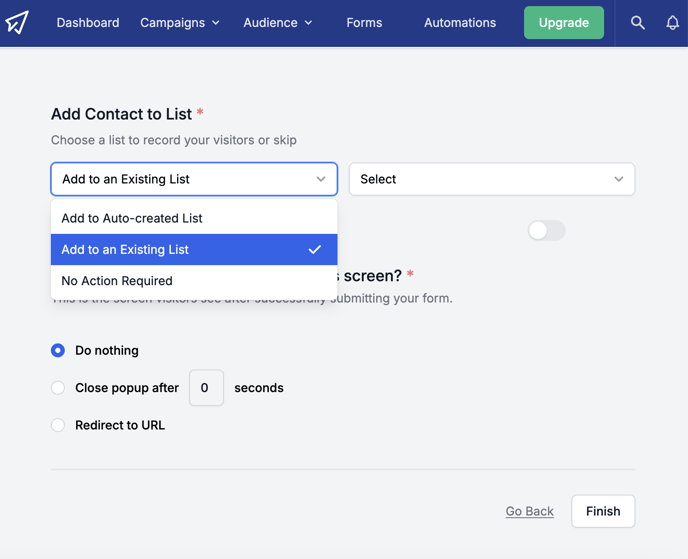Select the Do nothing radio button
688x559 pixels.
click(58, 350)
